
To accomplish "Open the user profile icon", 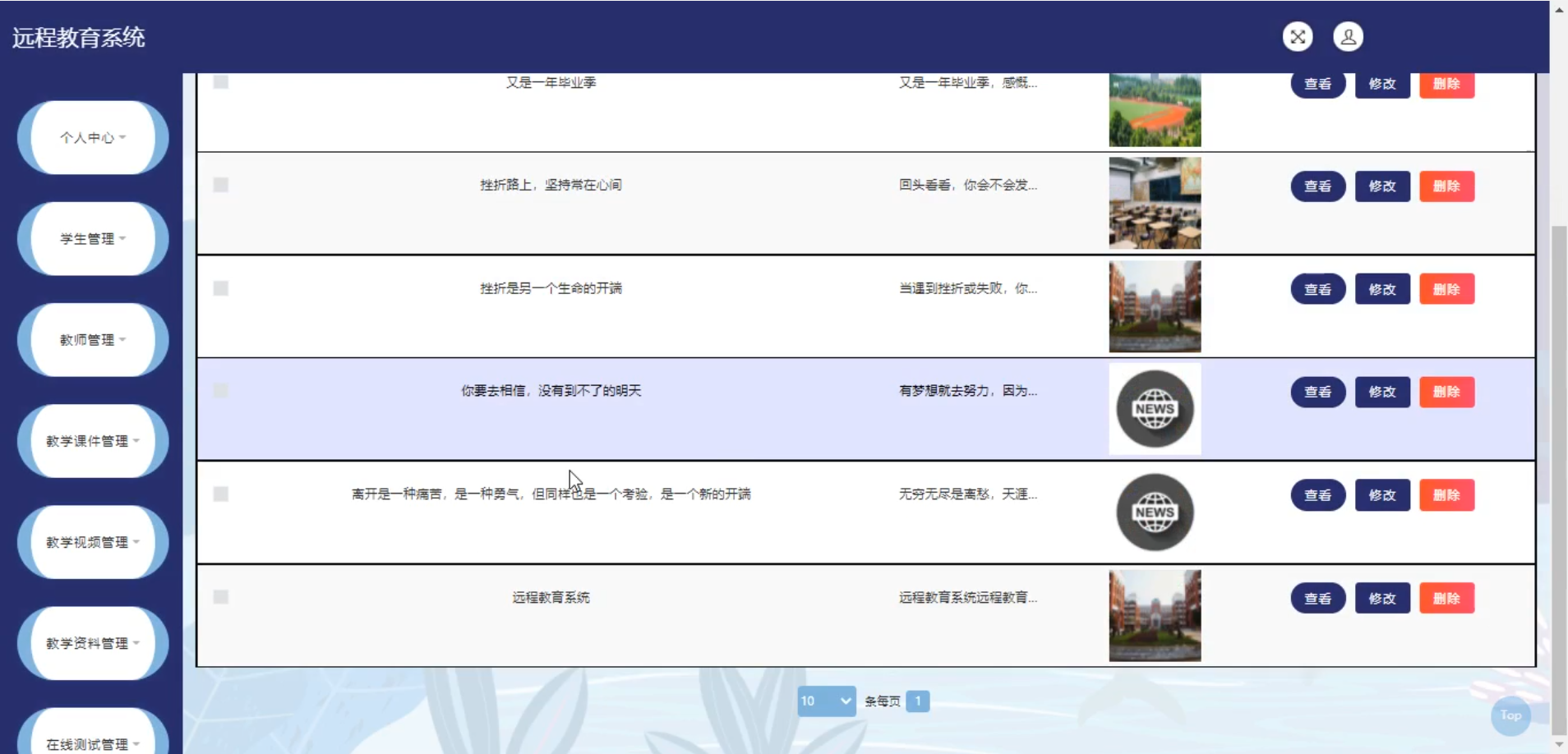I will [1348, 36].
